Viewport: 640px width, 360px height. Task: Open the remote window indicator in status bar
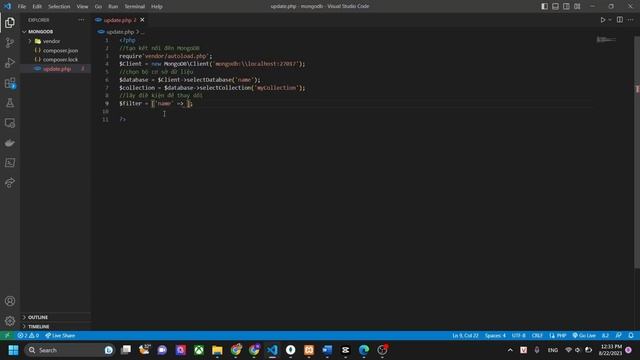(7, 336)
